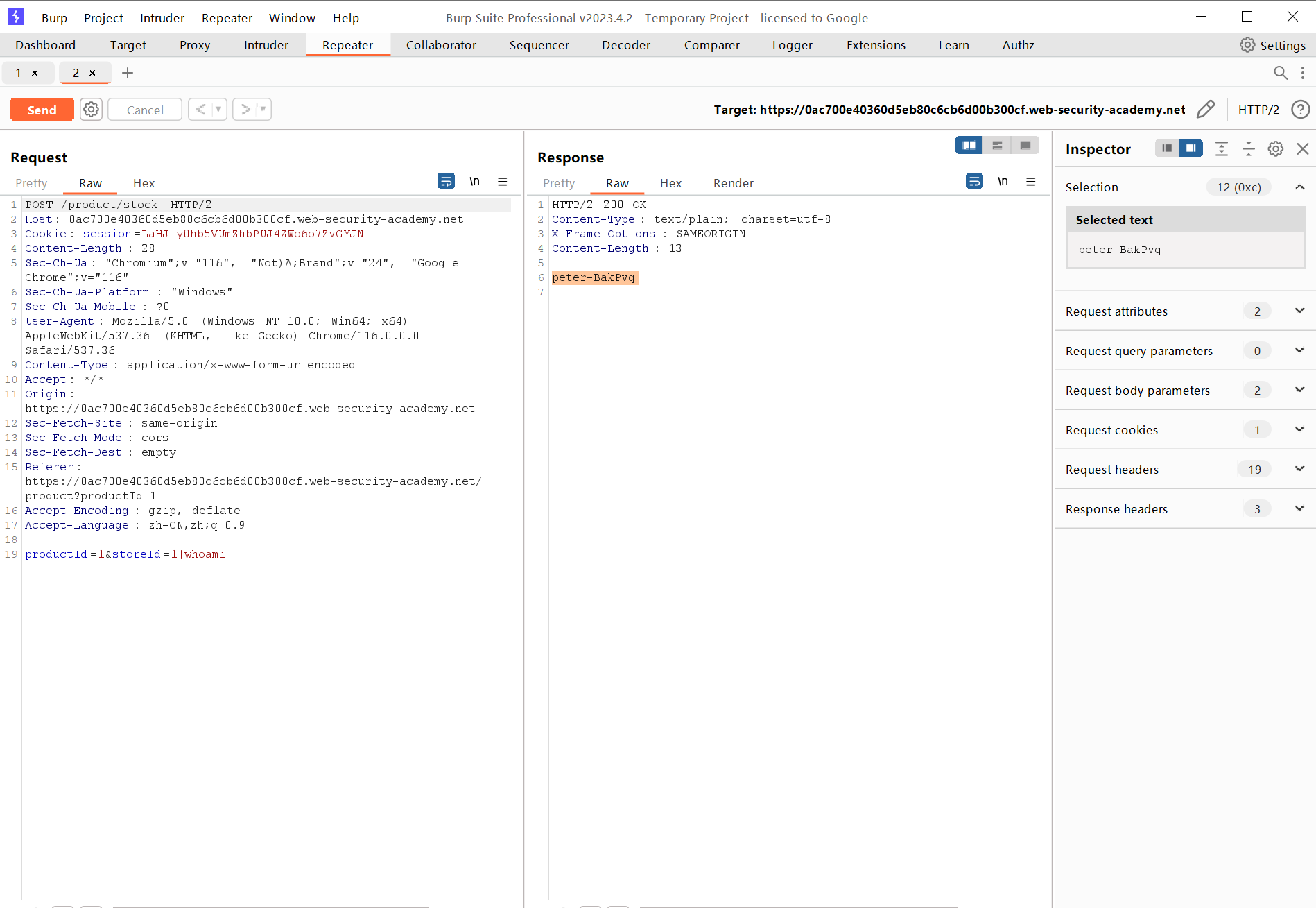Viewport: 1316px width, 908px height.
Task: Switch to the Logger tab
Action: coord(793,45)
